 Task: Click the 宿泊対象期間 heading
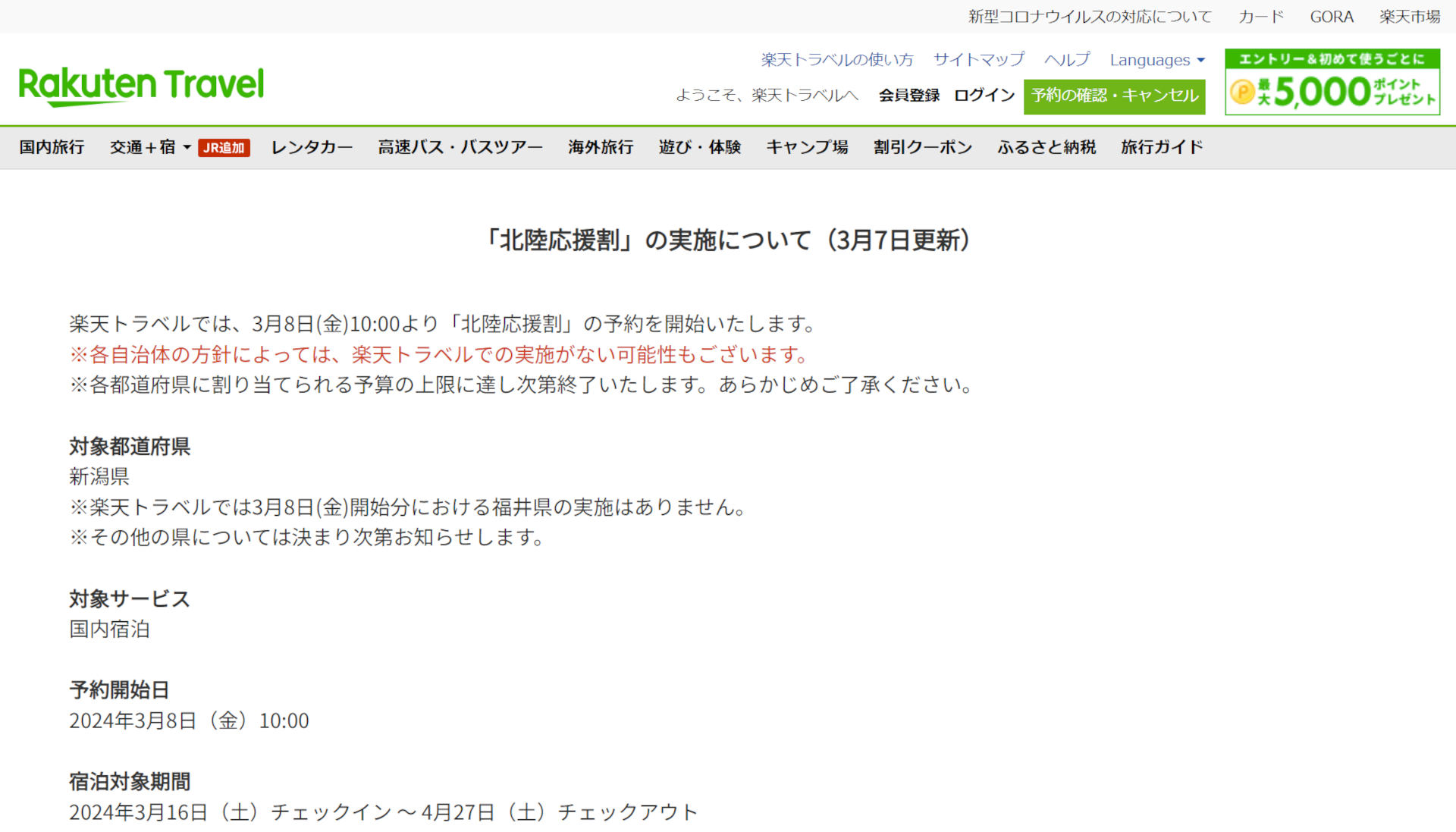(130, 782)
